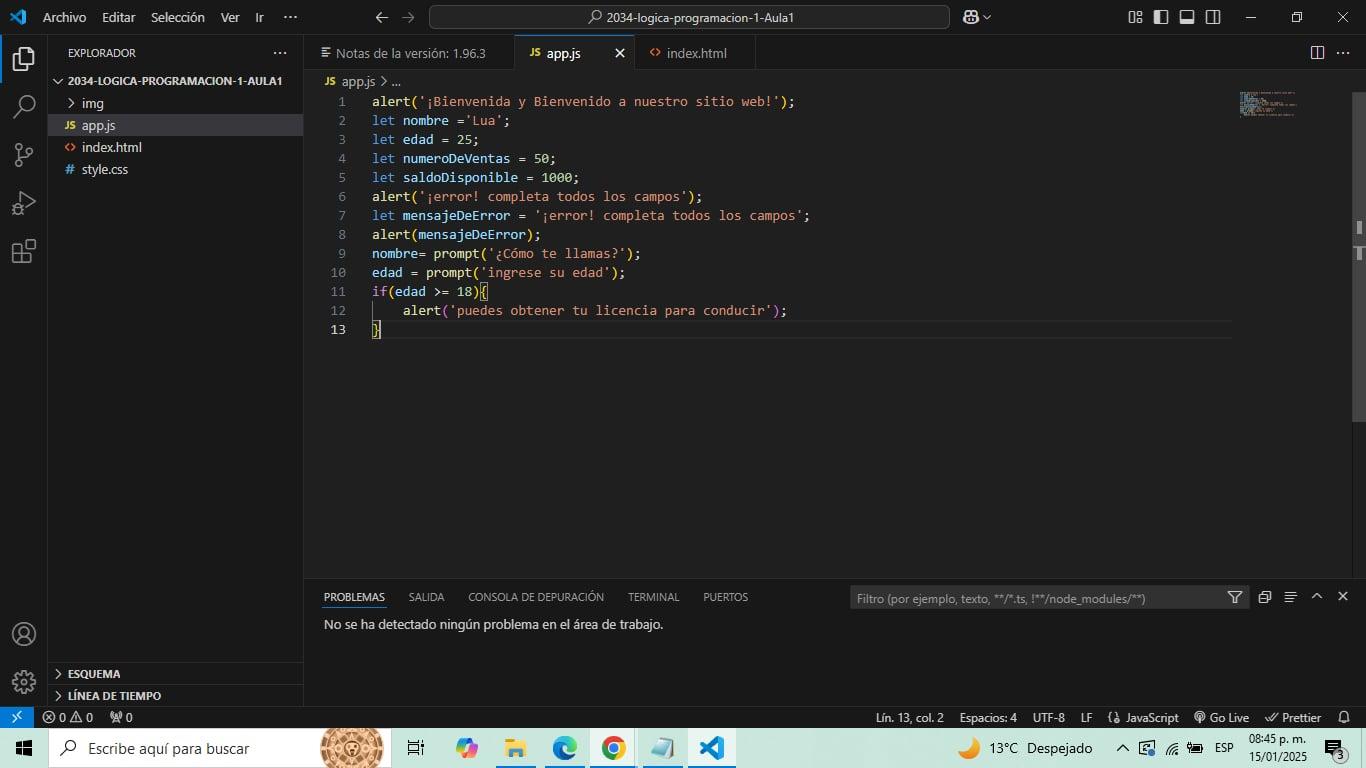Open the Editar menu
The image size is (1366, 768).
[x=118, y=17]
